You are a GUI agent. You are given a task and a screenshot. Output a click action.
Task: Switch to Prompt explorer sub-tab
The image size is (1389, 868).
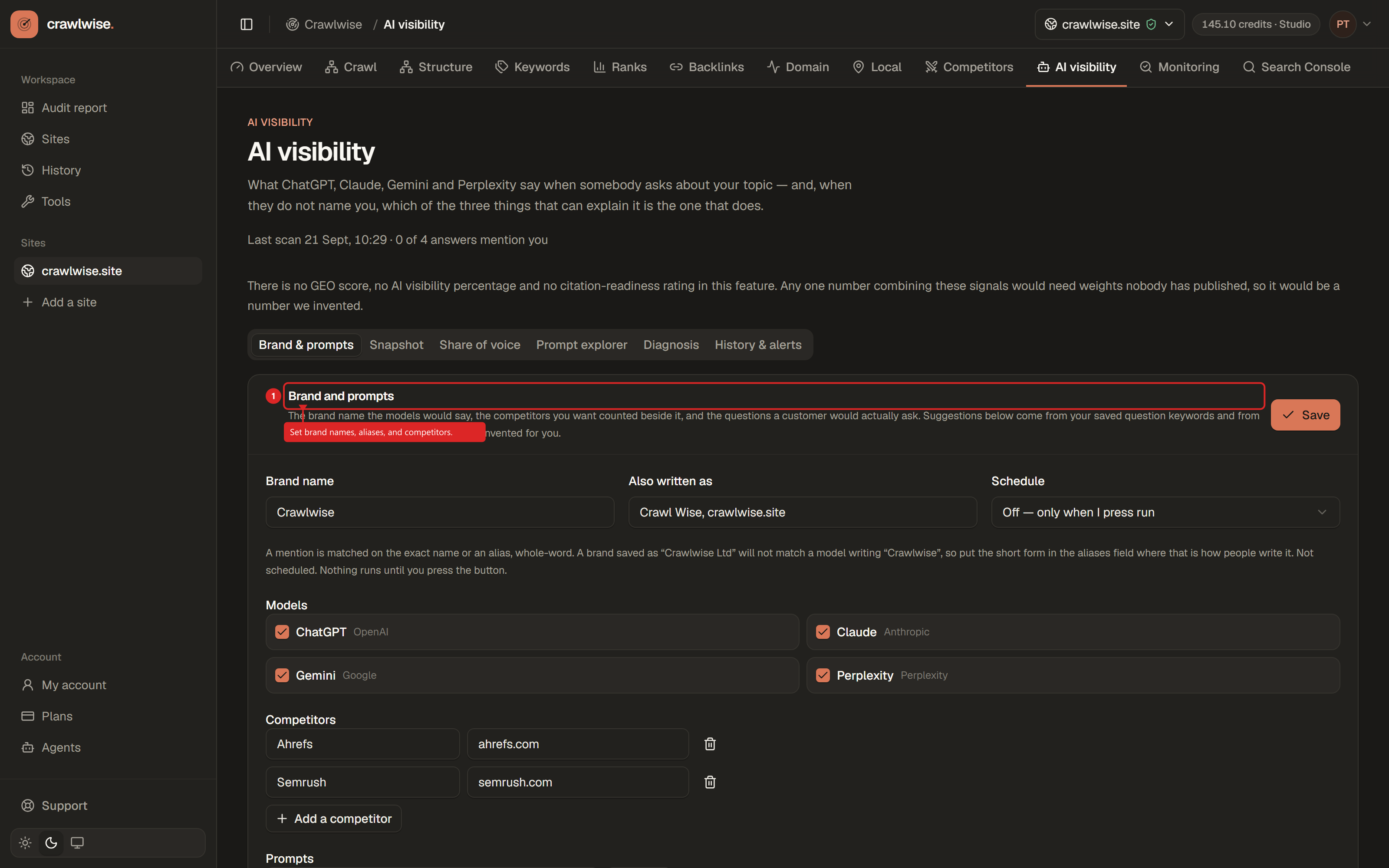pyautogui.click(x=582, y=345)
